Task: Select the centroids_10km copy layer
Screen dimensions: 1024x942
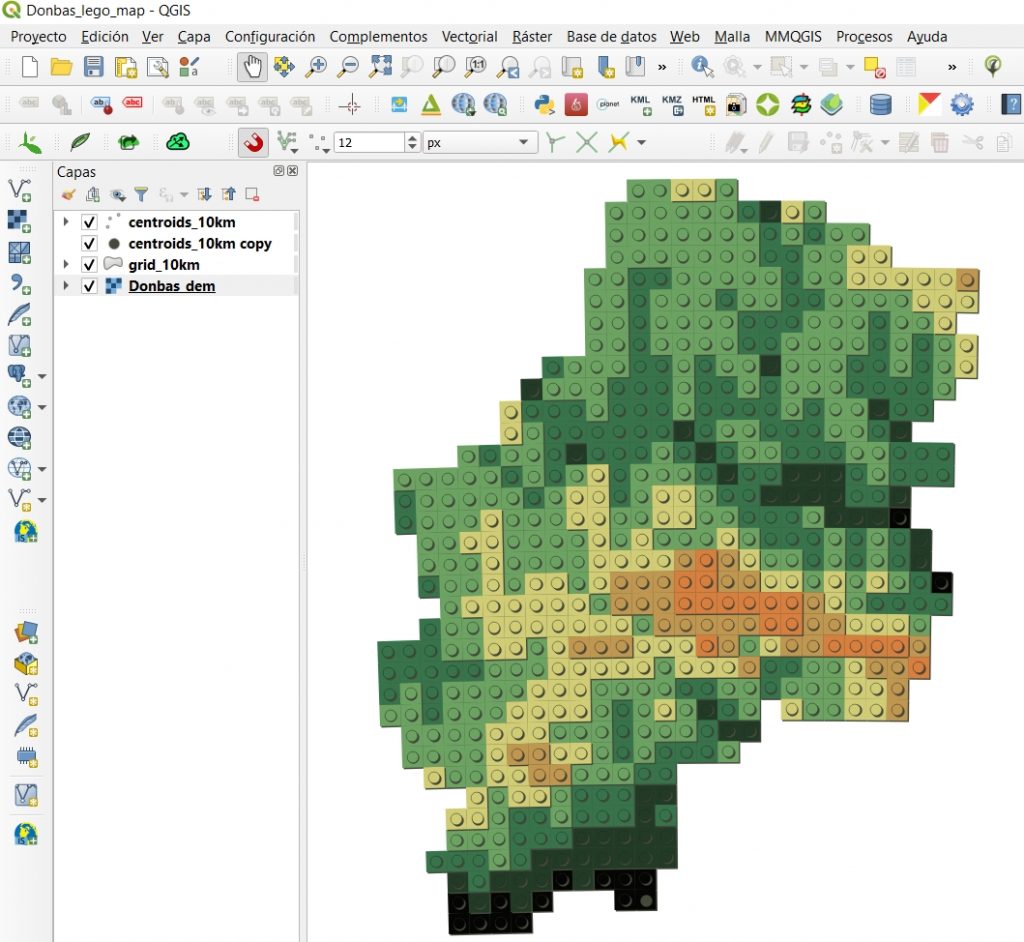Action: (199, 244)
